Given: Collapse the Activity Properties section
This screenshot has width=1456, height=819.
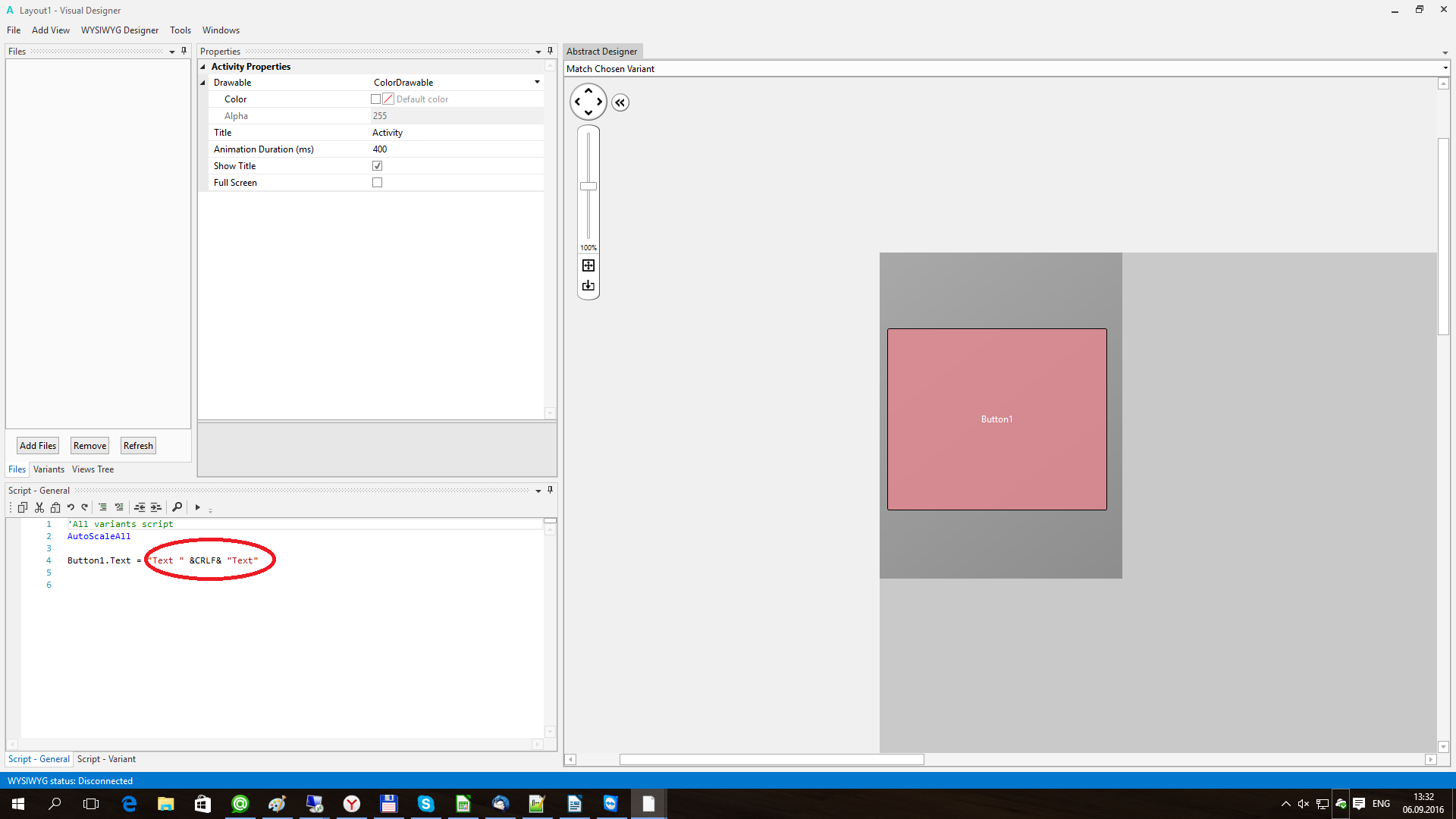Looking at the screenshot, I should 203,67.
